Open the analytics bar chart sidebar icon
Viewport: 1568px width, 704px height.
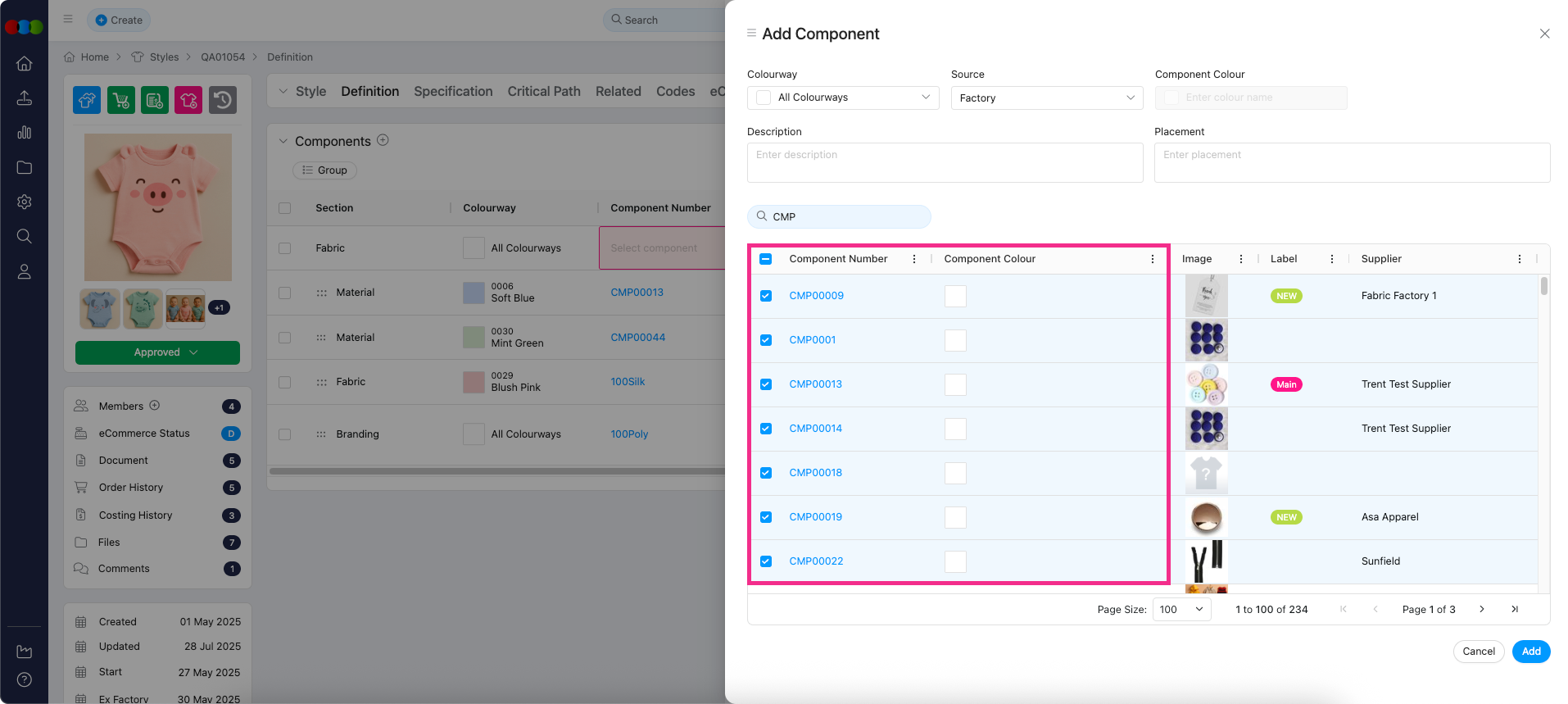coord(25,132)
